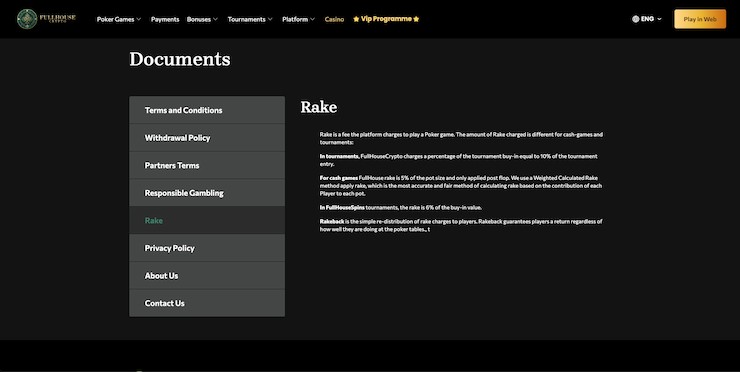Click the 'In tournaments' bold text
The height and width of the screenshot is (372, 740).
[x=339, y=156]
